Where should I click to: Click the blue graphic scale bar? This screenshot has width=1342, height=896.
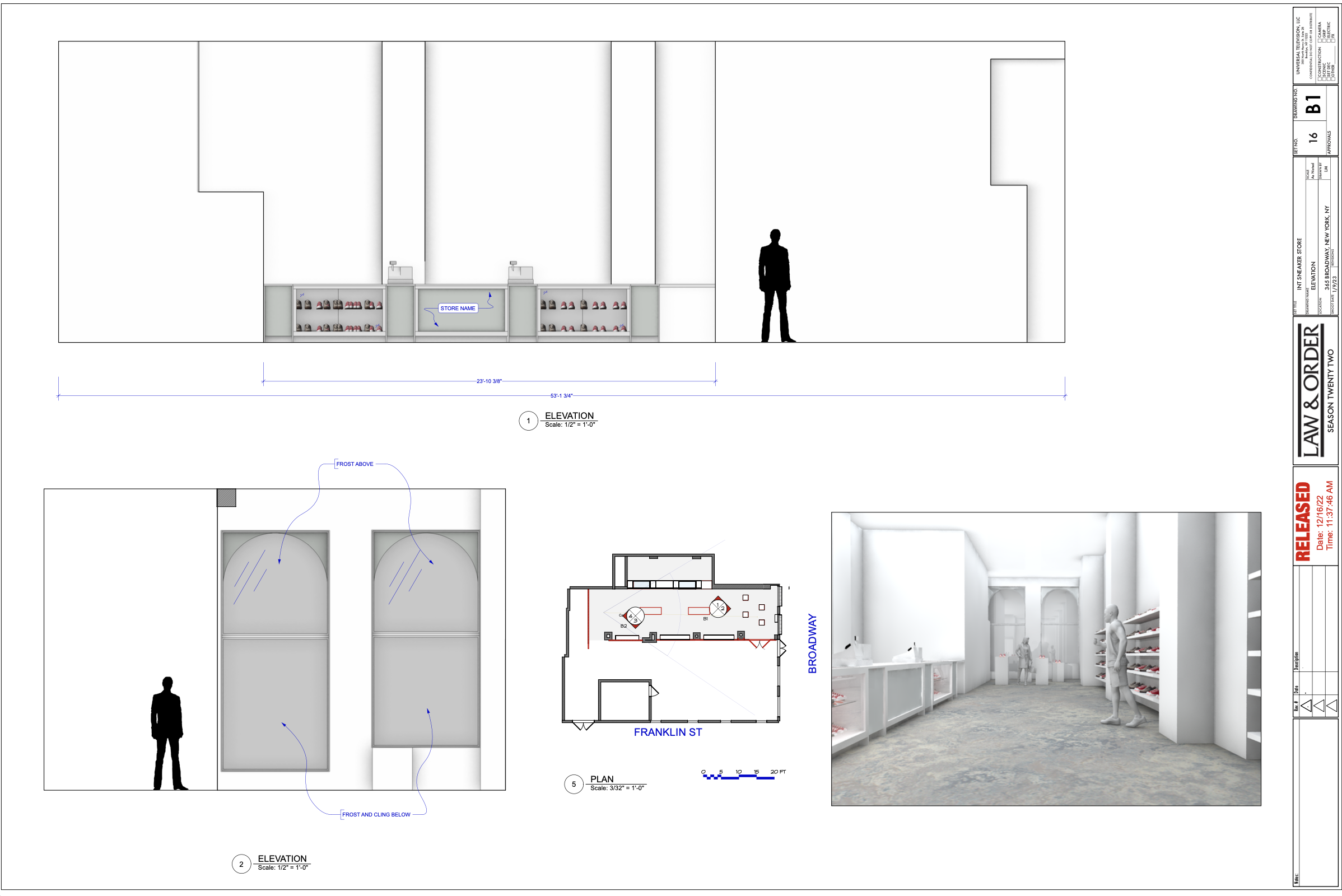738,777
